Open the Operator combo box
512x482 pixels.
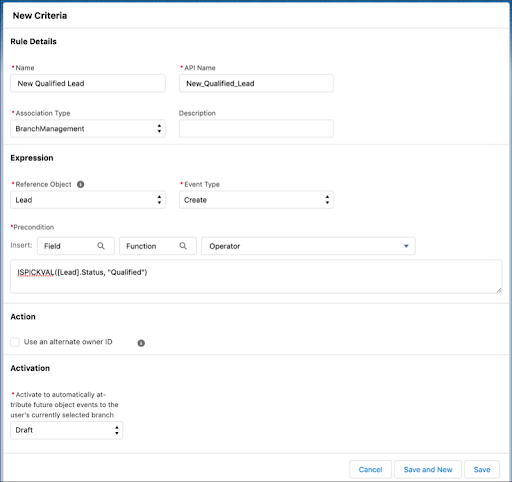(308, 246)
